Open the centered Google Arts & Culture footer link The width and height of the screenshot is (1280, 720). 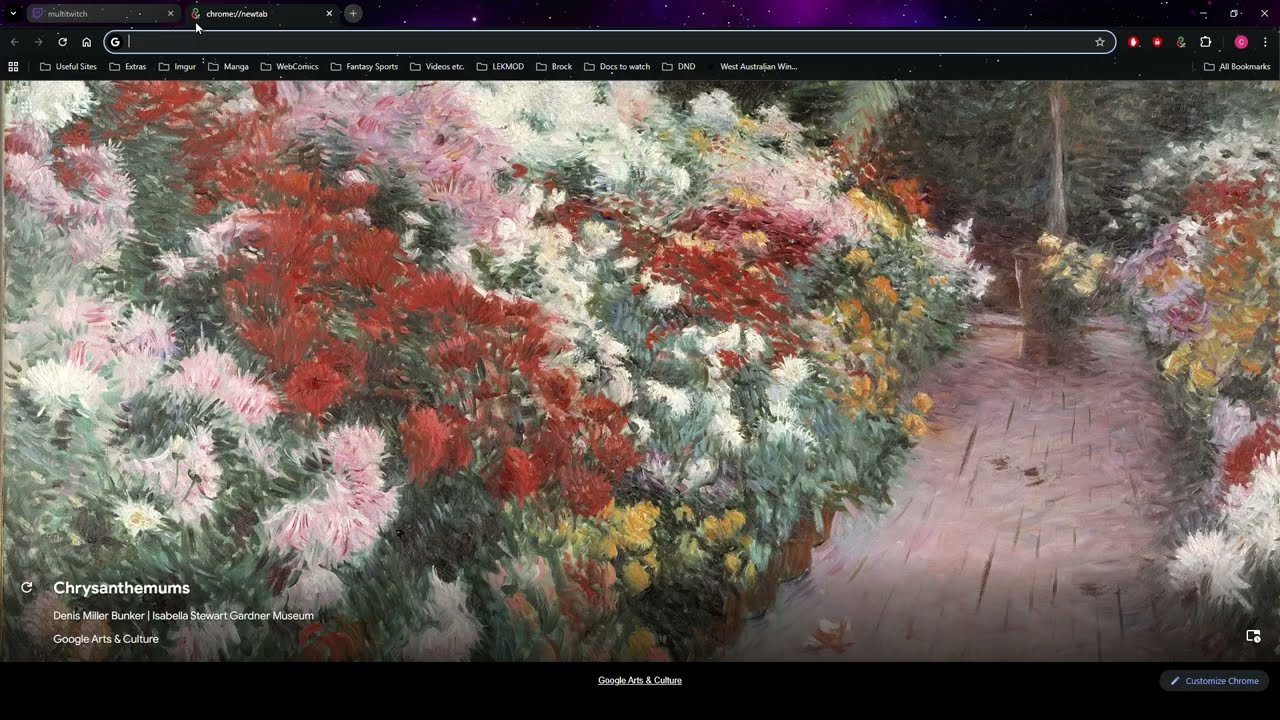(640, 680)
